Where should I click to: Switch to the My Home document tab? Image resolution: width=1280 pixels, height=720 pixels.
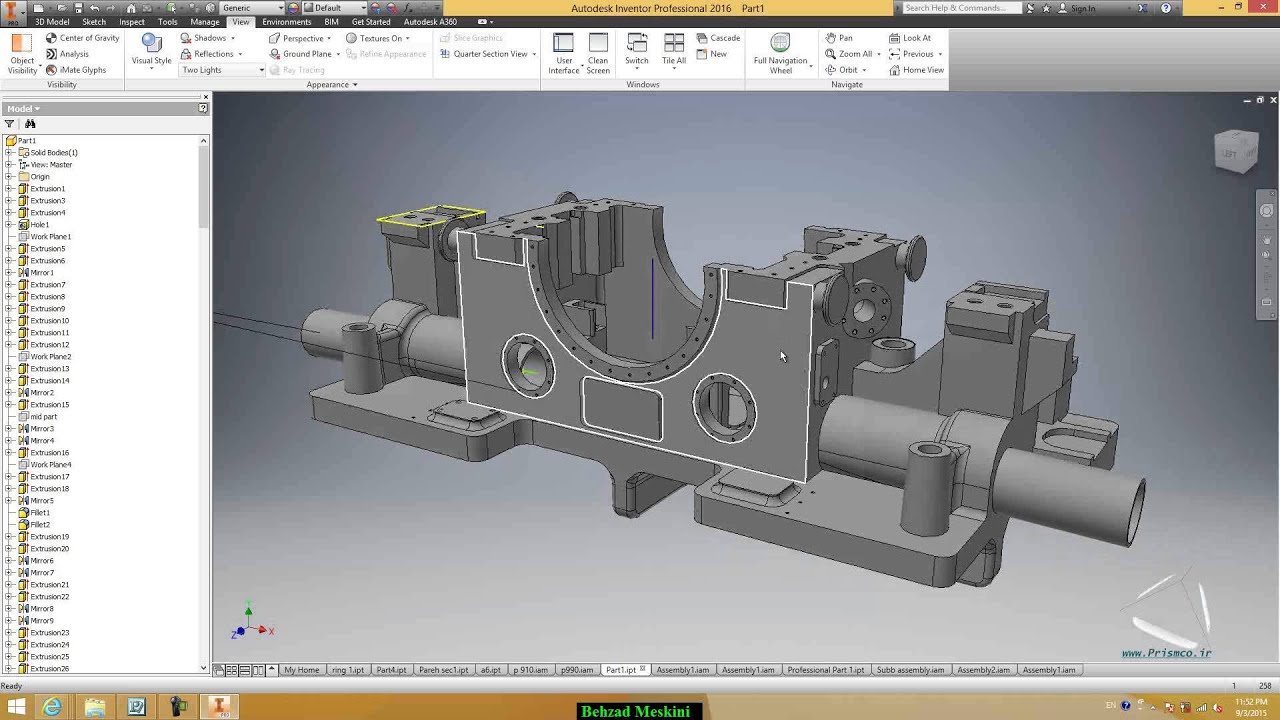pos(301,670)
